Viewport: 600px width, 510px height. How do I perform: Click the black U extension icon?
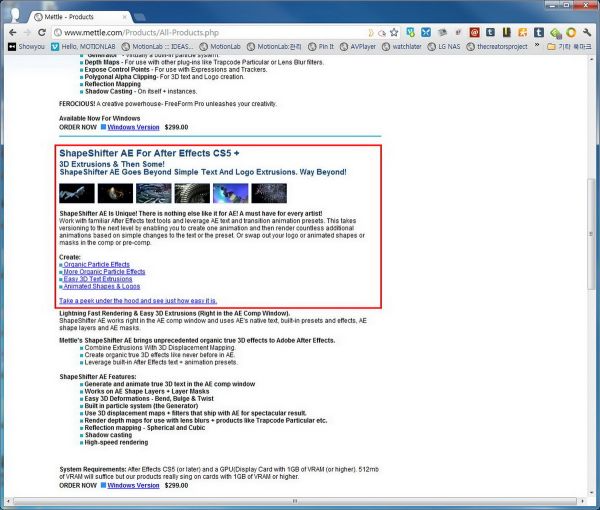pos(507,33)
